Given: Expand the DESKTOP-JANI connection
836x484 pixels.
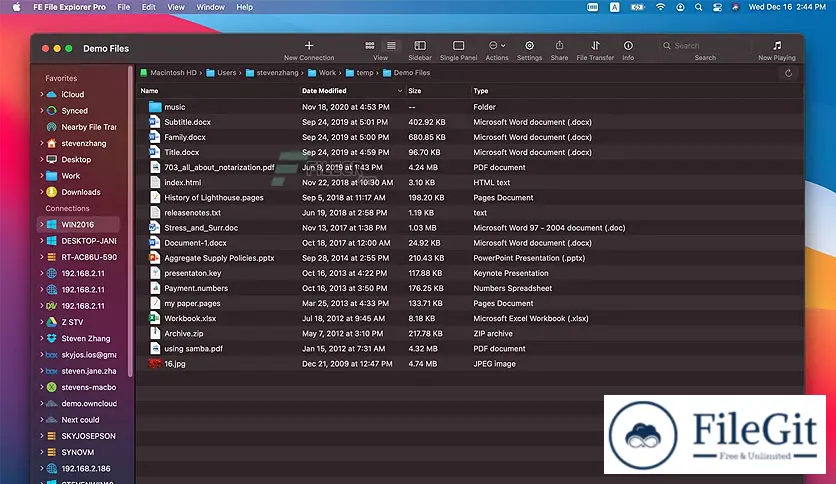Looking at the screenshot, I should [x=42, y=241].
